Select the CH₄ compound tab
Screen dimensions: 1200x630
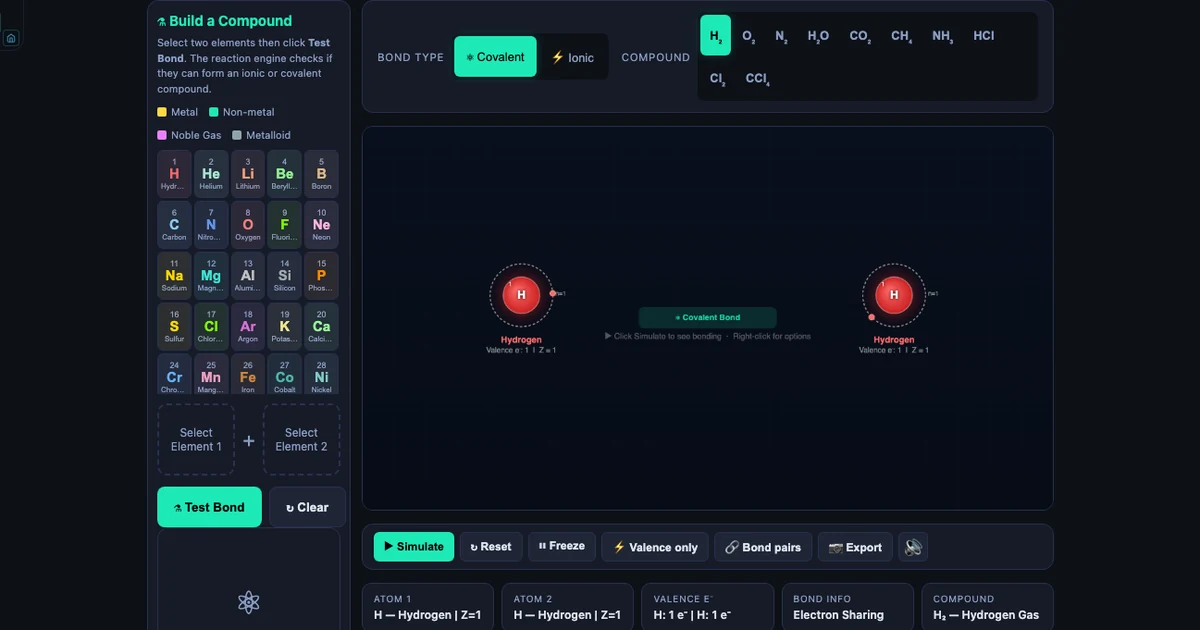pyautogui.click(x=901, y=35)
